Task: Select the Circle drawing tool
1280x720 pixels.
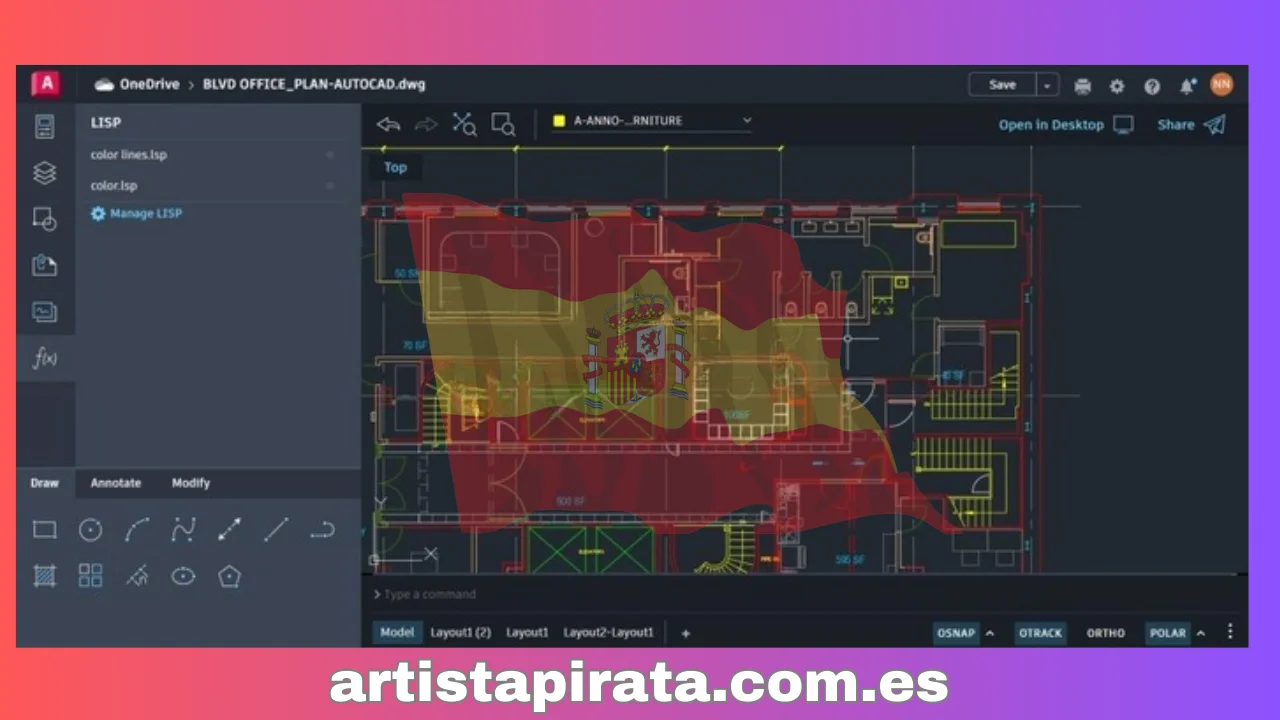Action: (90, 529)
